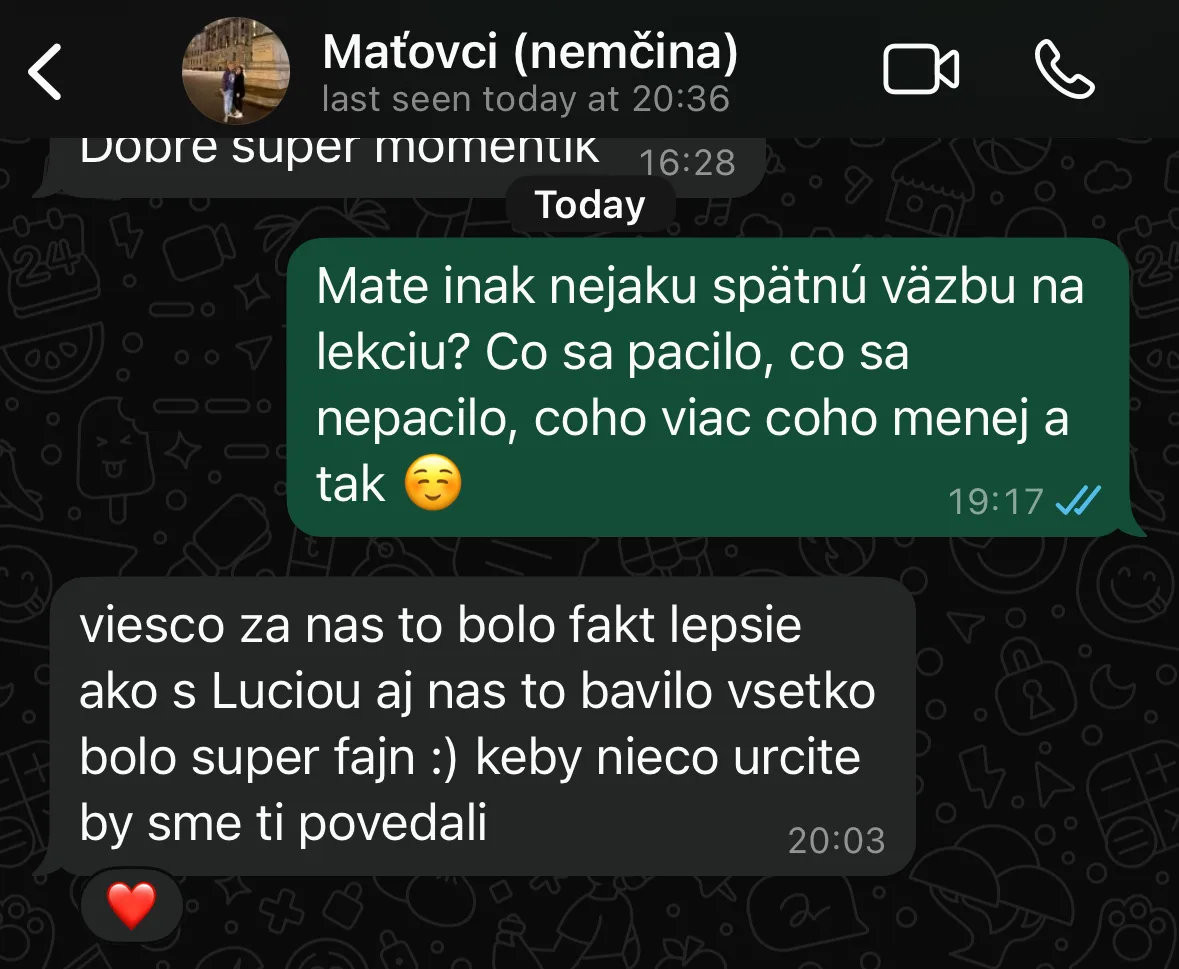This screenshot has width=1179, height=969.
Task: Select the sent message about spätnú väzbu
Action: [x=708, y=386]
